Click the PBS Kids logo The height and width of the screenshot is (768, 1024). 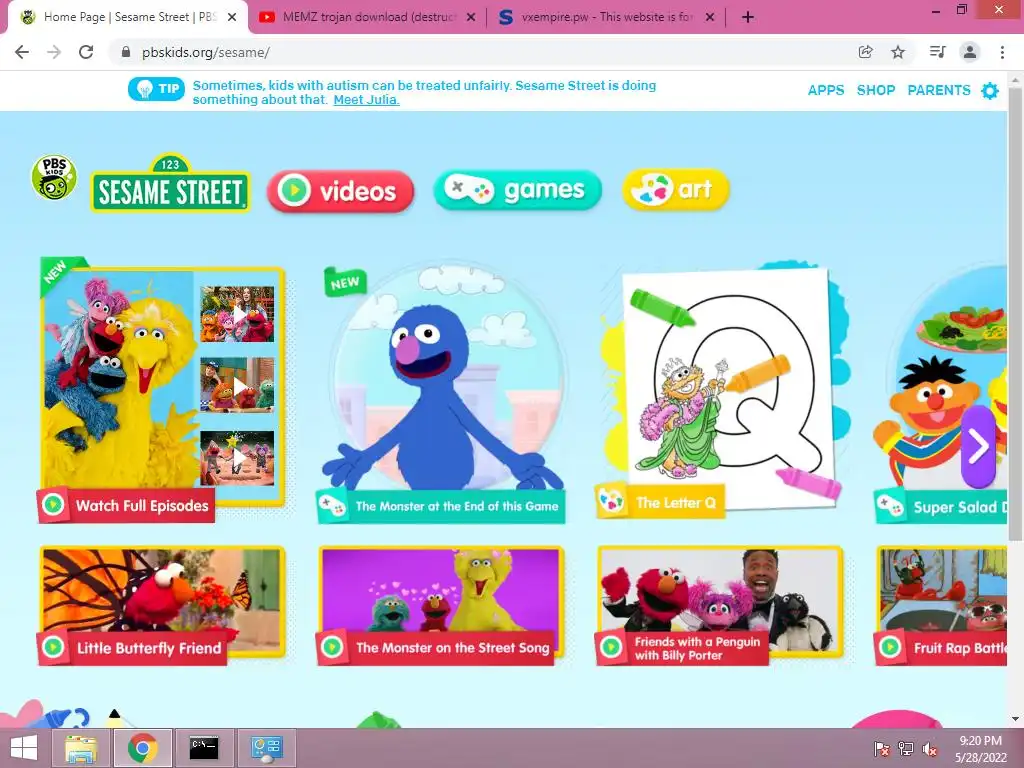(54, 178)
